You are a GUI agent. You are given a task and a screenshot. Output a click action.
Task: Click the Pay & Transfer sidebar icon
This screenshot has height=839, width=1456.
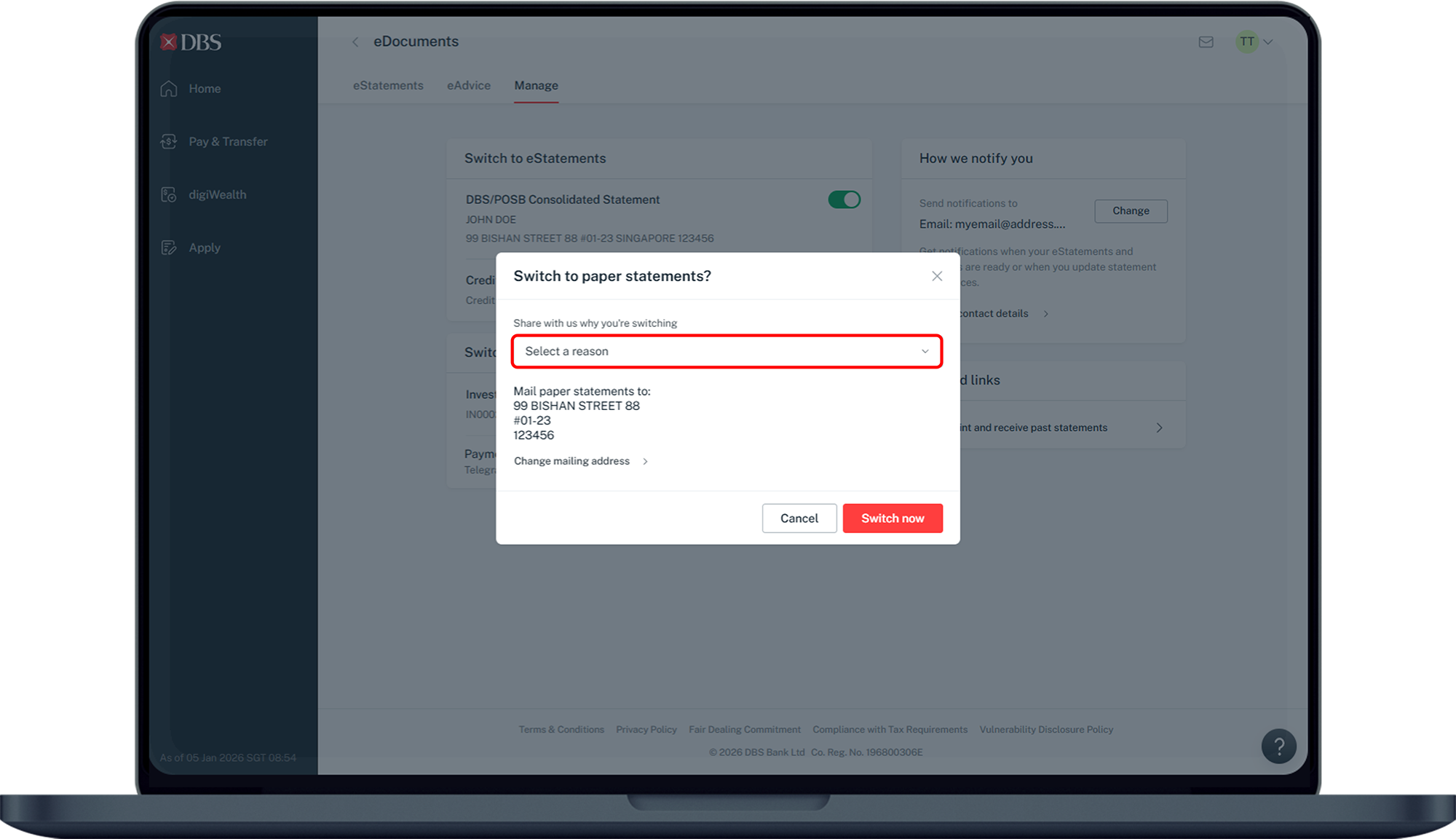169,142
